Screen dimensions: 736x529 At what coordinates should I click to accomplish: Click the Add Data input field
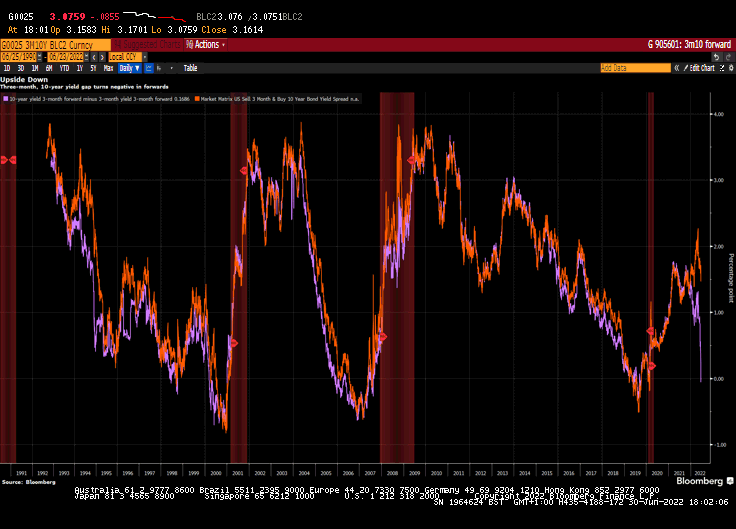(x=636, y=68)
